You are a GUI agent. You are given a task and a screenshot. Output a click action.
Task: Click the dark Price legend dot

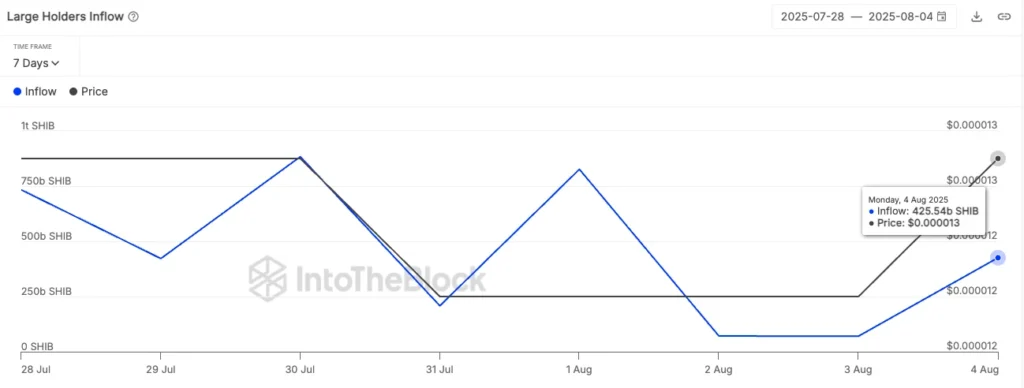(73, 91)
